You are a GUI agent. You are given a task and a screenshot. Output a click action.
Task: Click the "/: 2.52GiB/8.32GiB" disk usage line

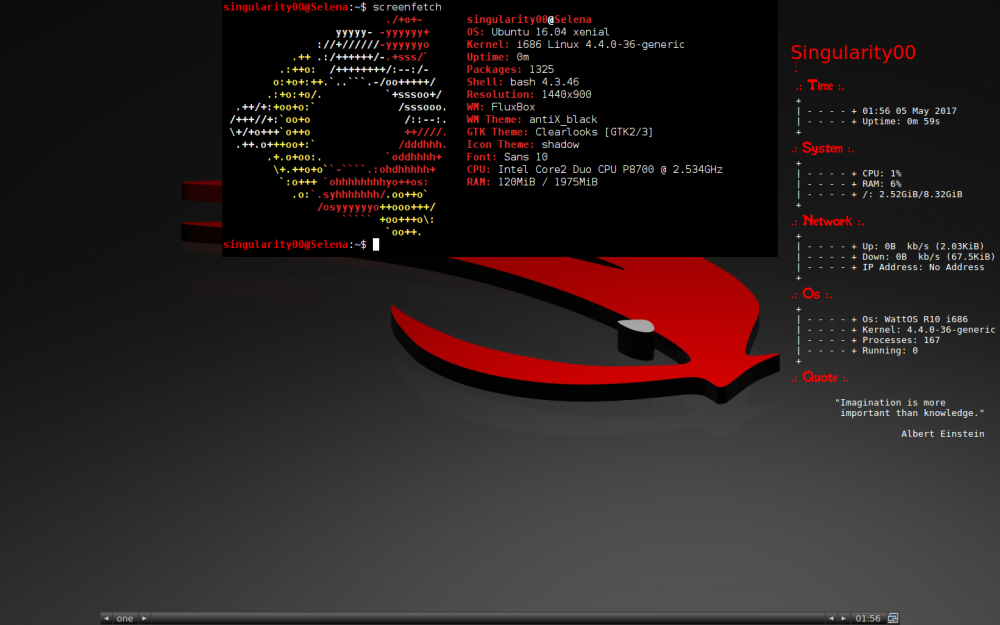pos(913,195)
